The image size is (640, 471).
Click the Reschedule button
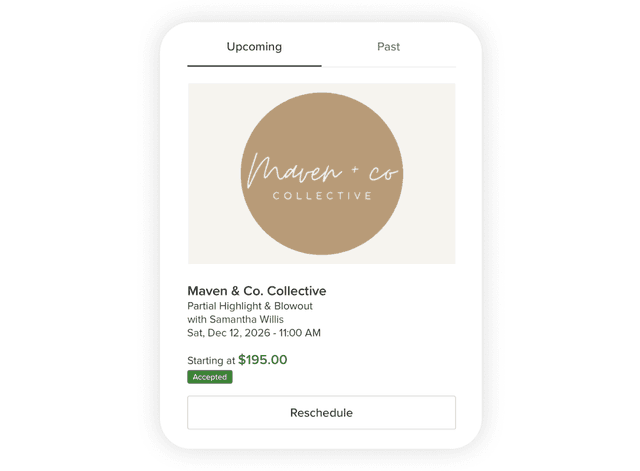(322, 412)
